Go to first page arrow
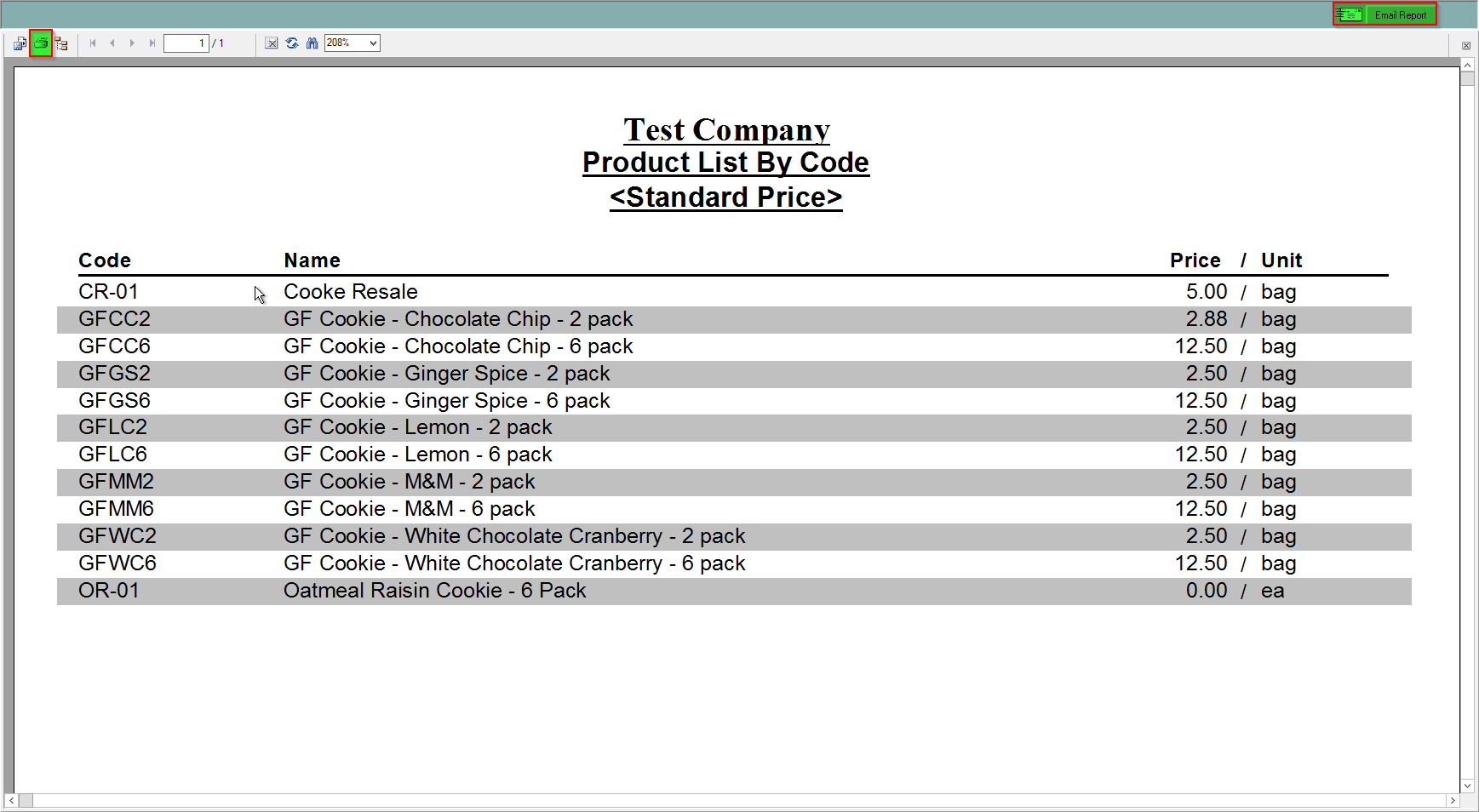The height and width of the screenshot is (812, 1479). pos(93,43)
